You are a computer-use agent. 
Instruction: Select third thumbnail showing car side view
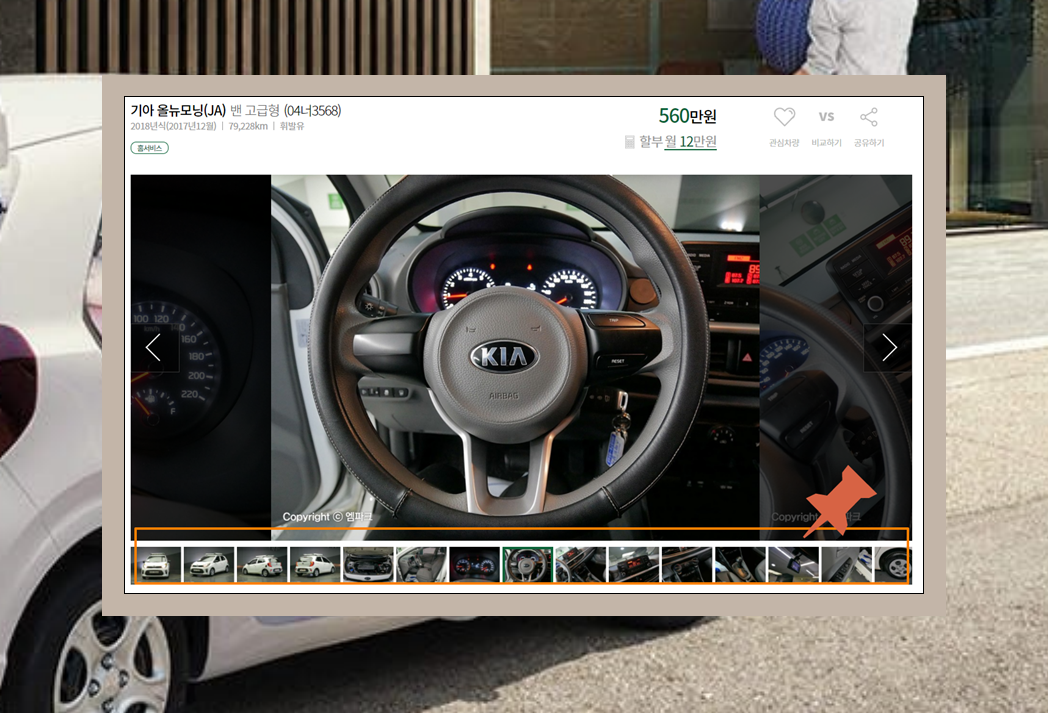pyautogui.click(x=262, y=565)
